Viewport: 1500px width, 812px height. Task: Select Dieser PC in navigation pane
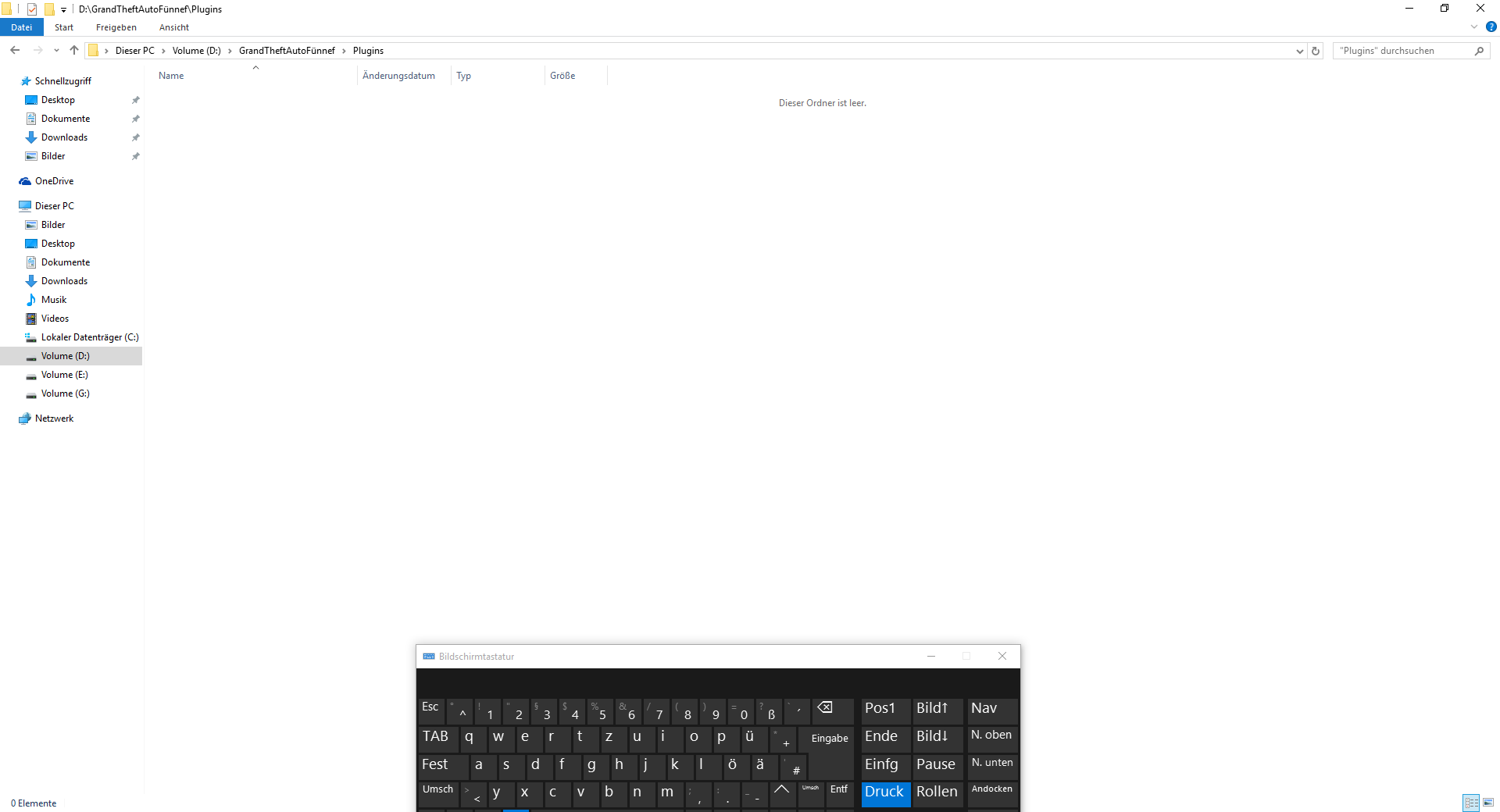tap(54, 206)
